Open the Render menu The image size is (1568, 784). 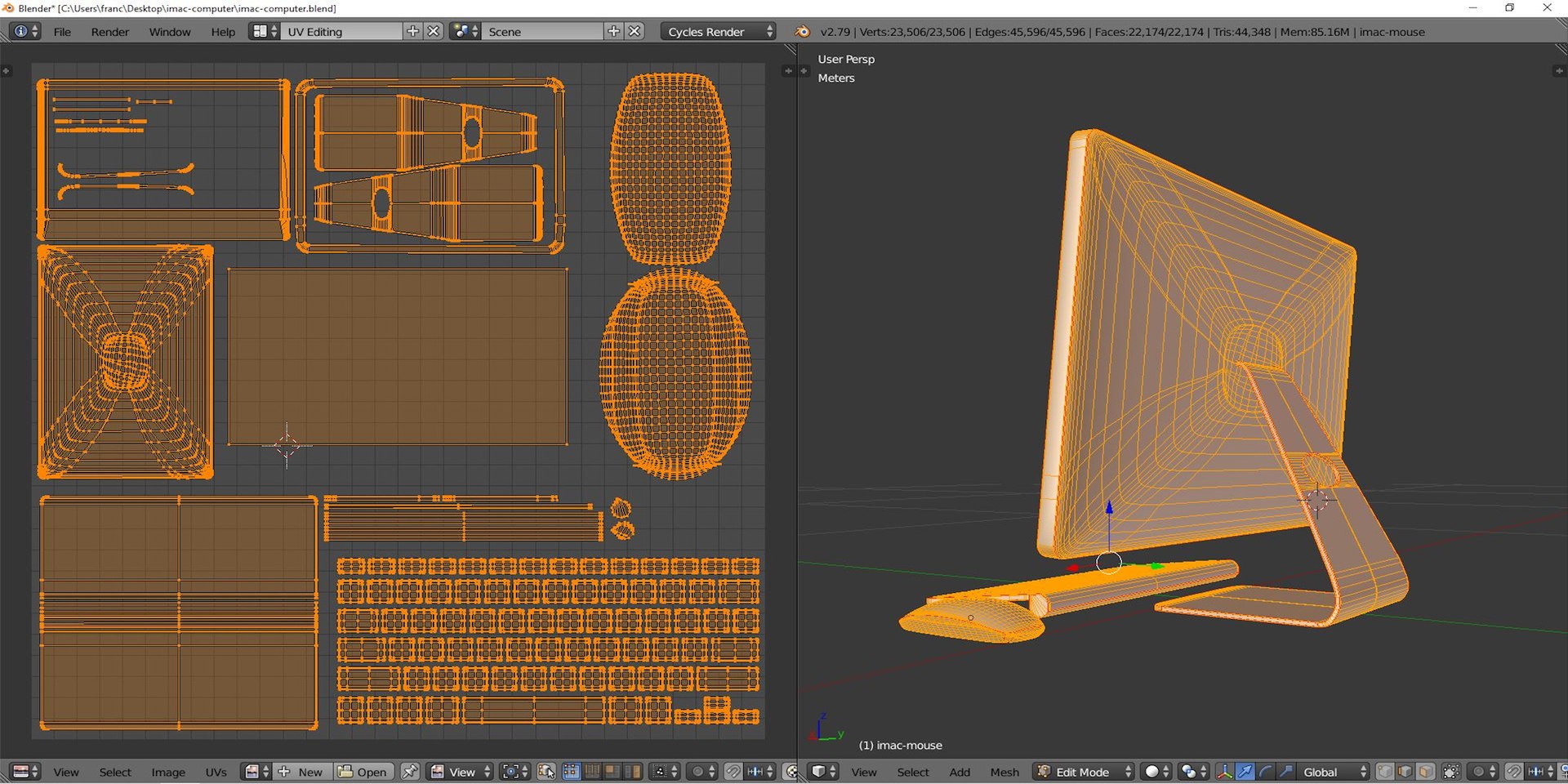tap(110, 32)
